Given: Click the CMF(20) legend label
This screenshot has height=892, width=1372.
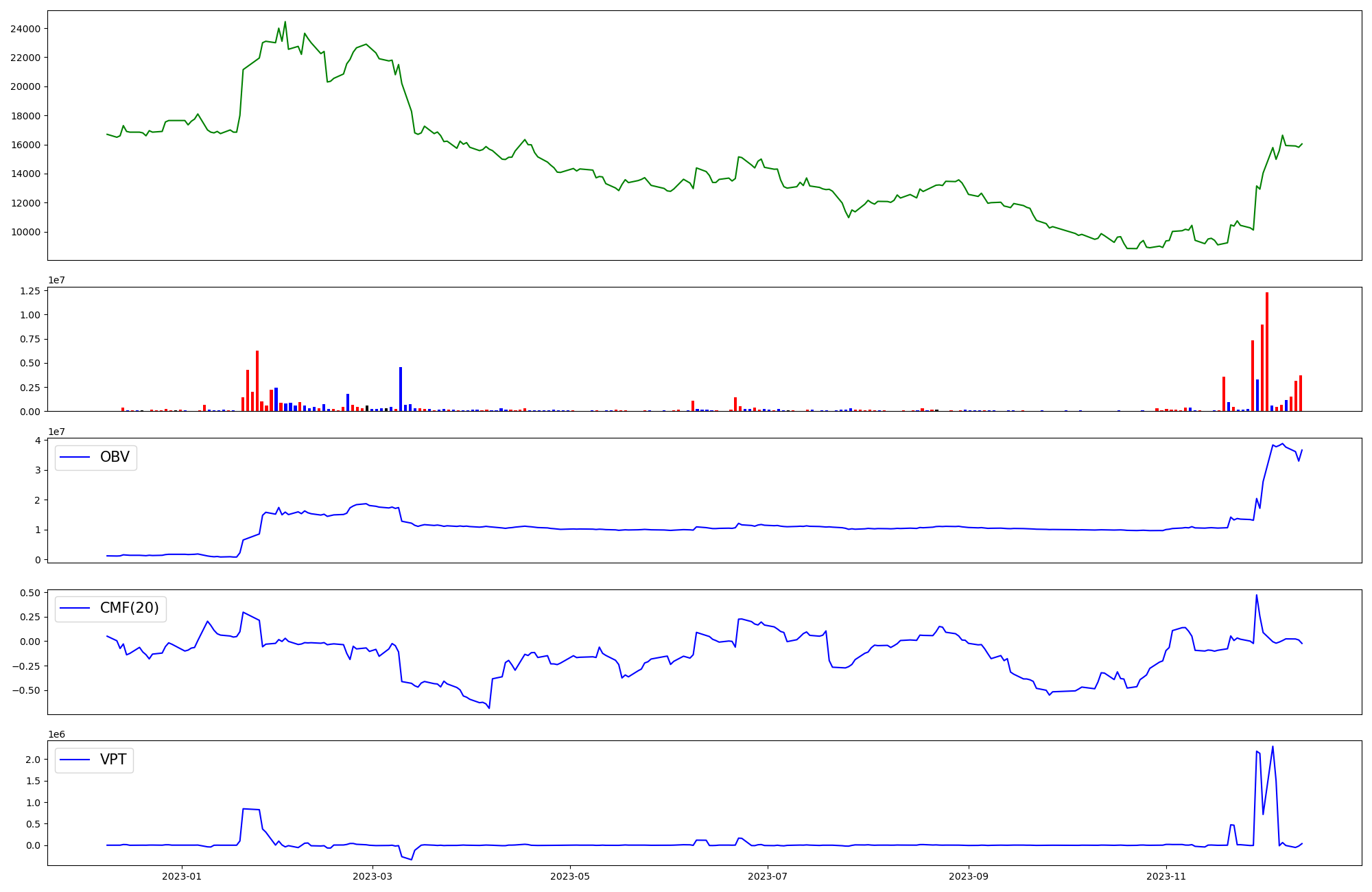Looking at the screenshot, I should [129, 608].
